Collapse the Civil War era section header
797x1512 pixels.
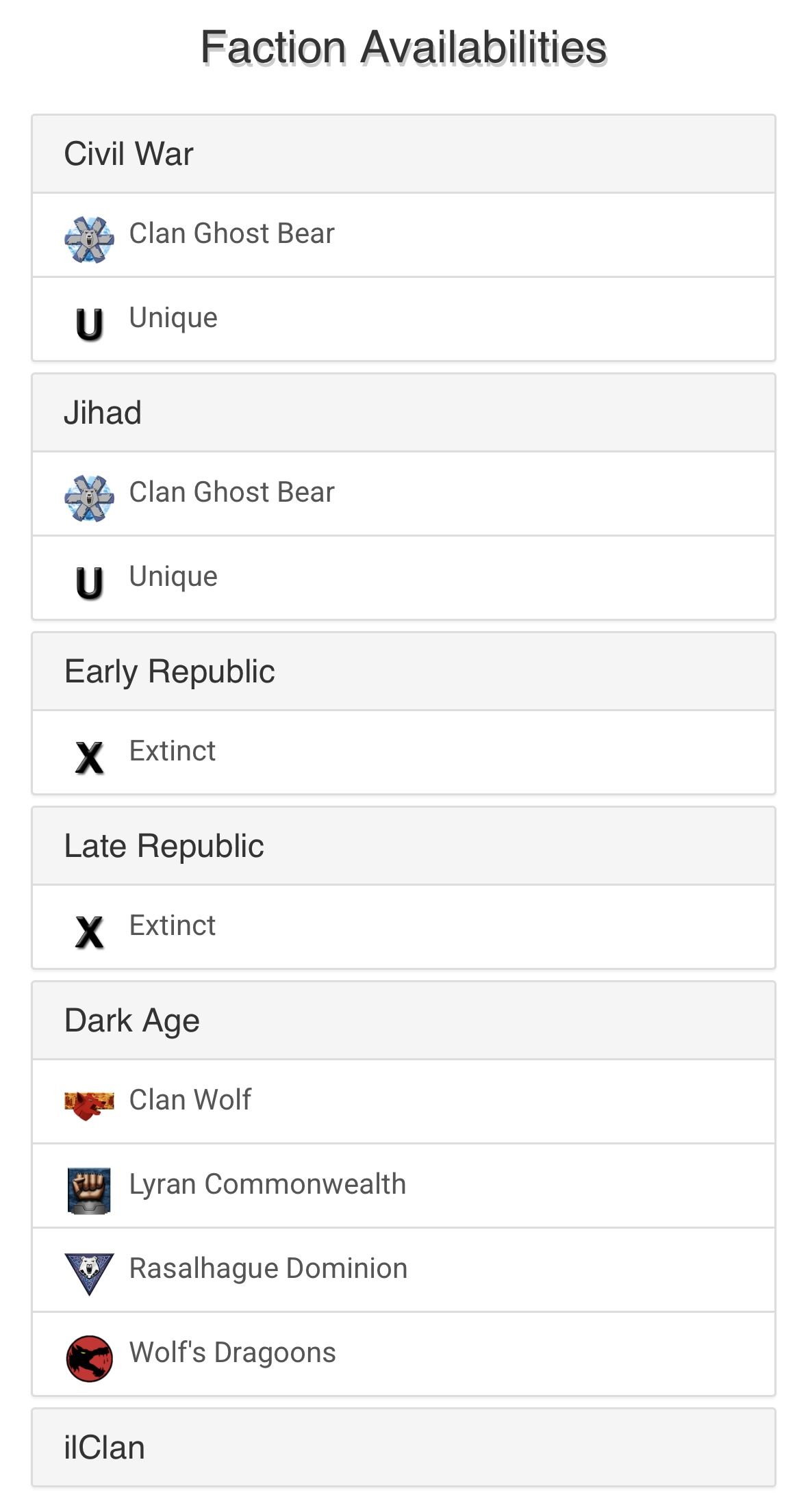click(129, 154)
